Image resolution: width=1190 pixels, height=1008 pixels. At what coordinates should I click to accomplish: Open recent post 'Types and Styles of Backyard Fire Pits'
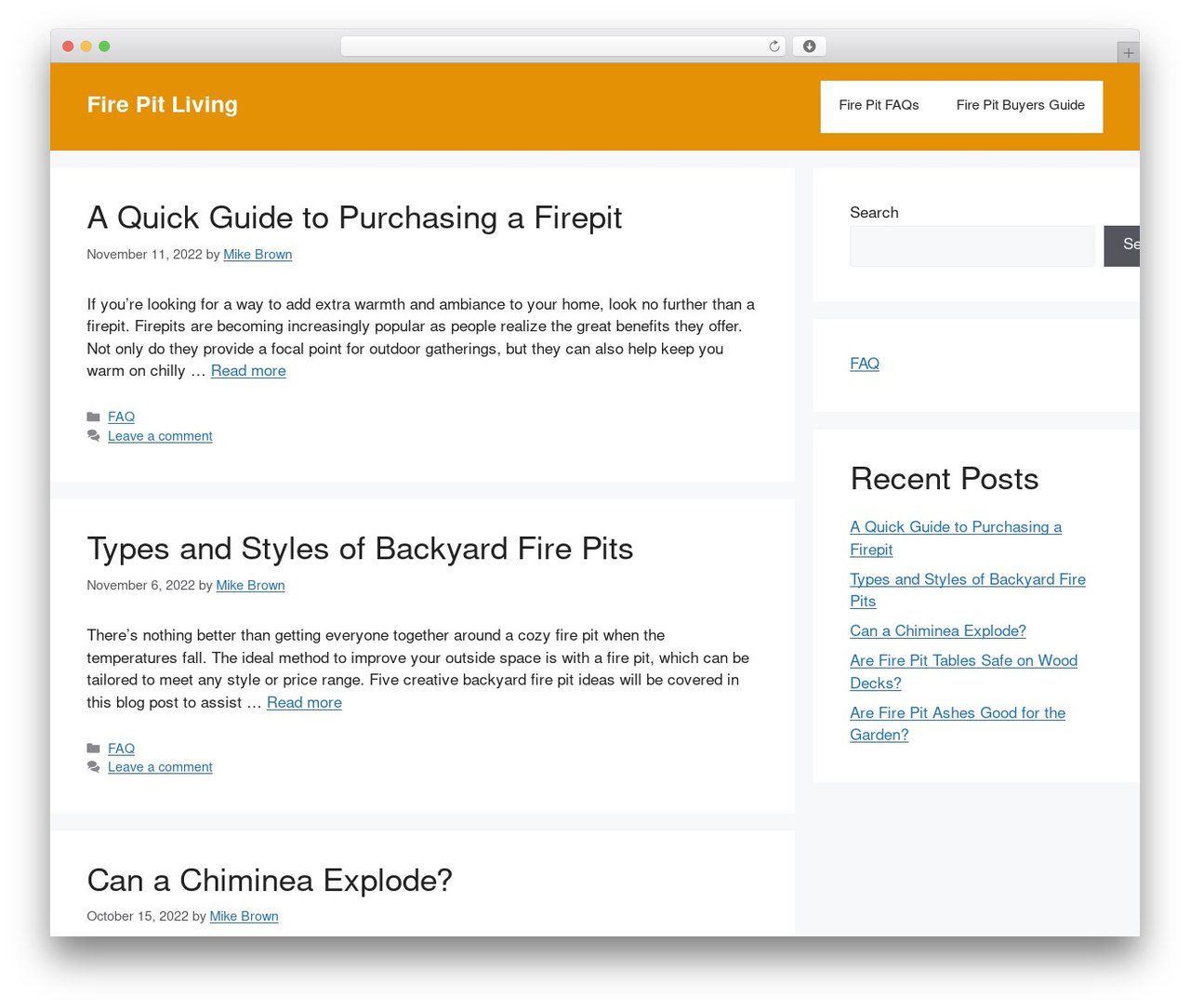click(968, 590)
